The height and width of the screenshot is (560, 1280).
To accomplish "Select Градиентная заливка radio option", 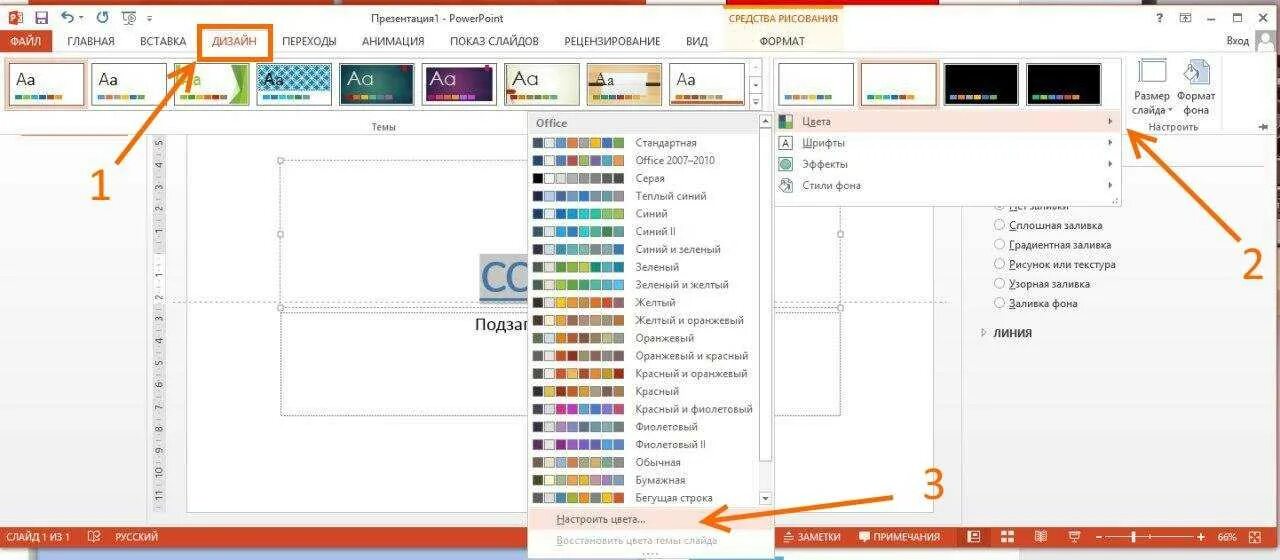I will coord(1000,245).
